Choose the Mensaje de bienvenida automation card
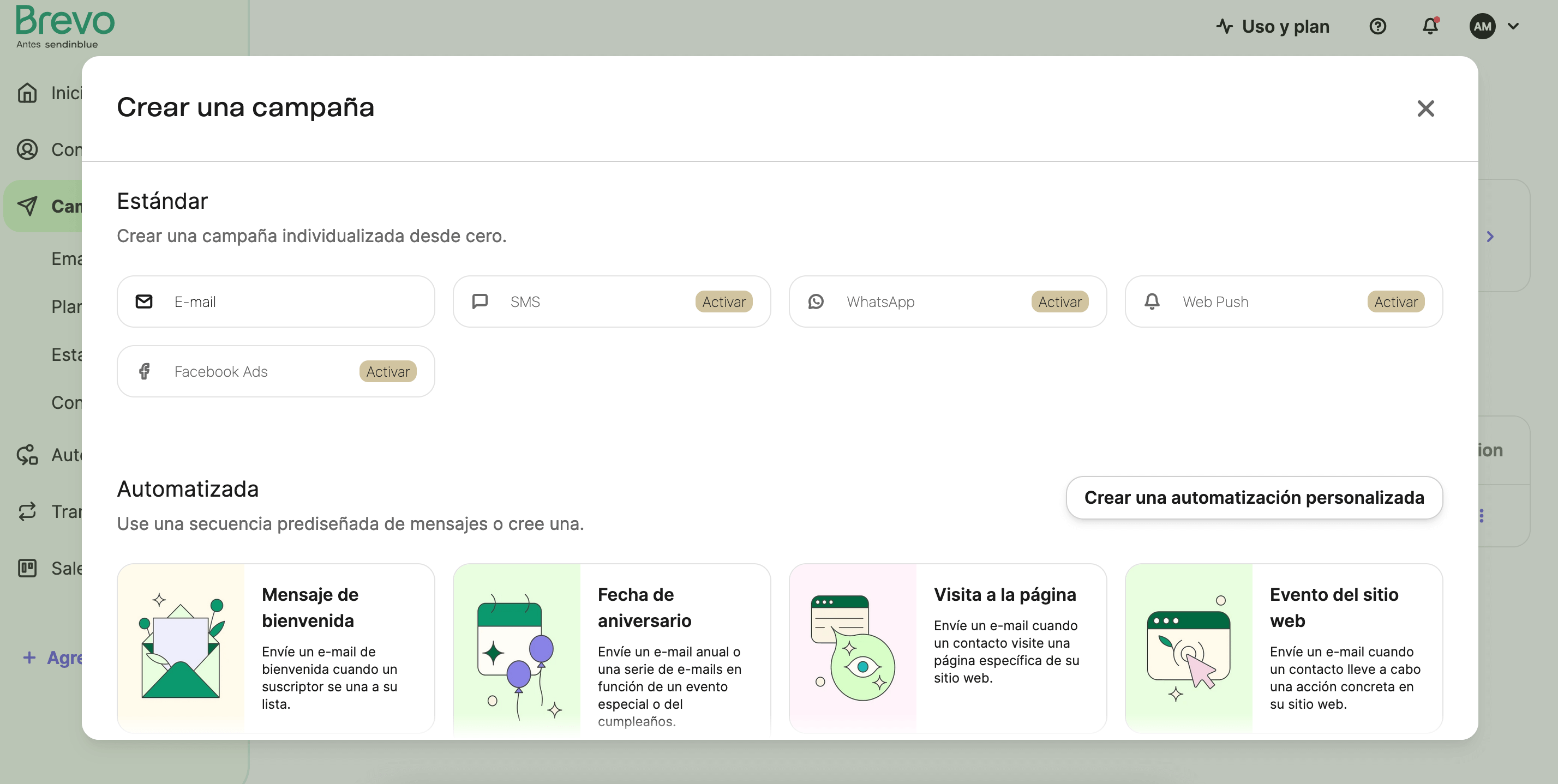The width and height of the screenshot is (1558, 784). click(x=276, y=648)
